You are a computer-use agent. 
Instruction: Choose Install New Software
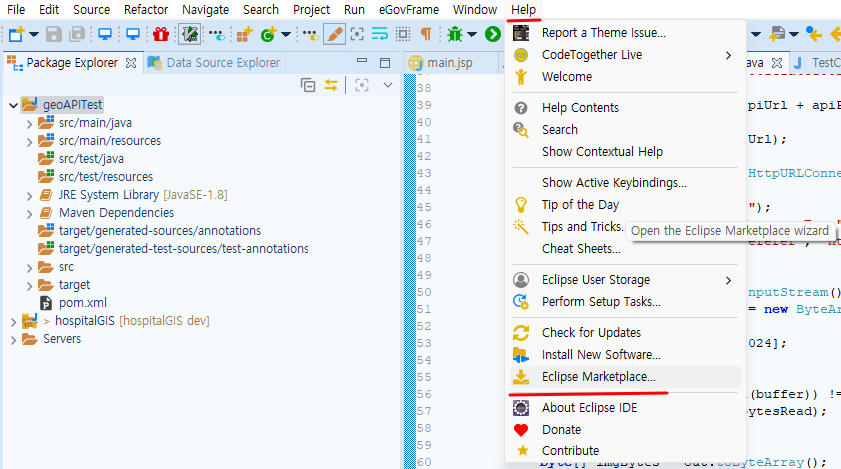[x=625, y=355]
